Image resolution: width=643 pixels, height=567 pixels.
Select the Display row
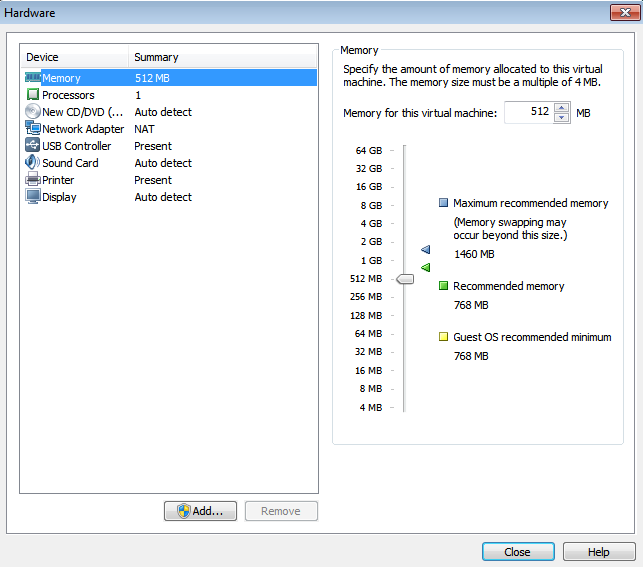click(x=169, y=197)
